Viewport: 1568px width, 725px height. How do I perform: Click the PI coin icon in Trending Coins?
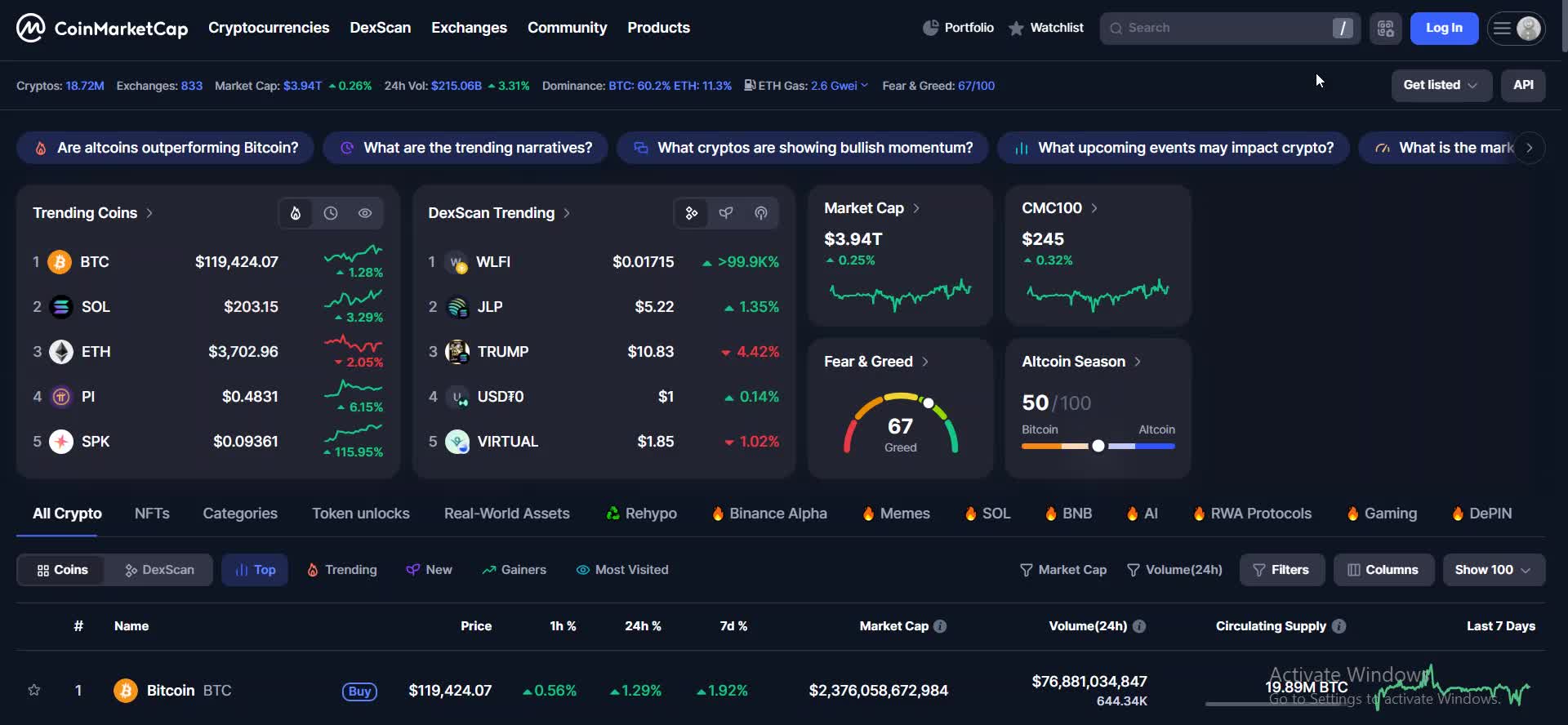pyautogui.click(x=61, y=397)
